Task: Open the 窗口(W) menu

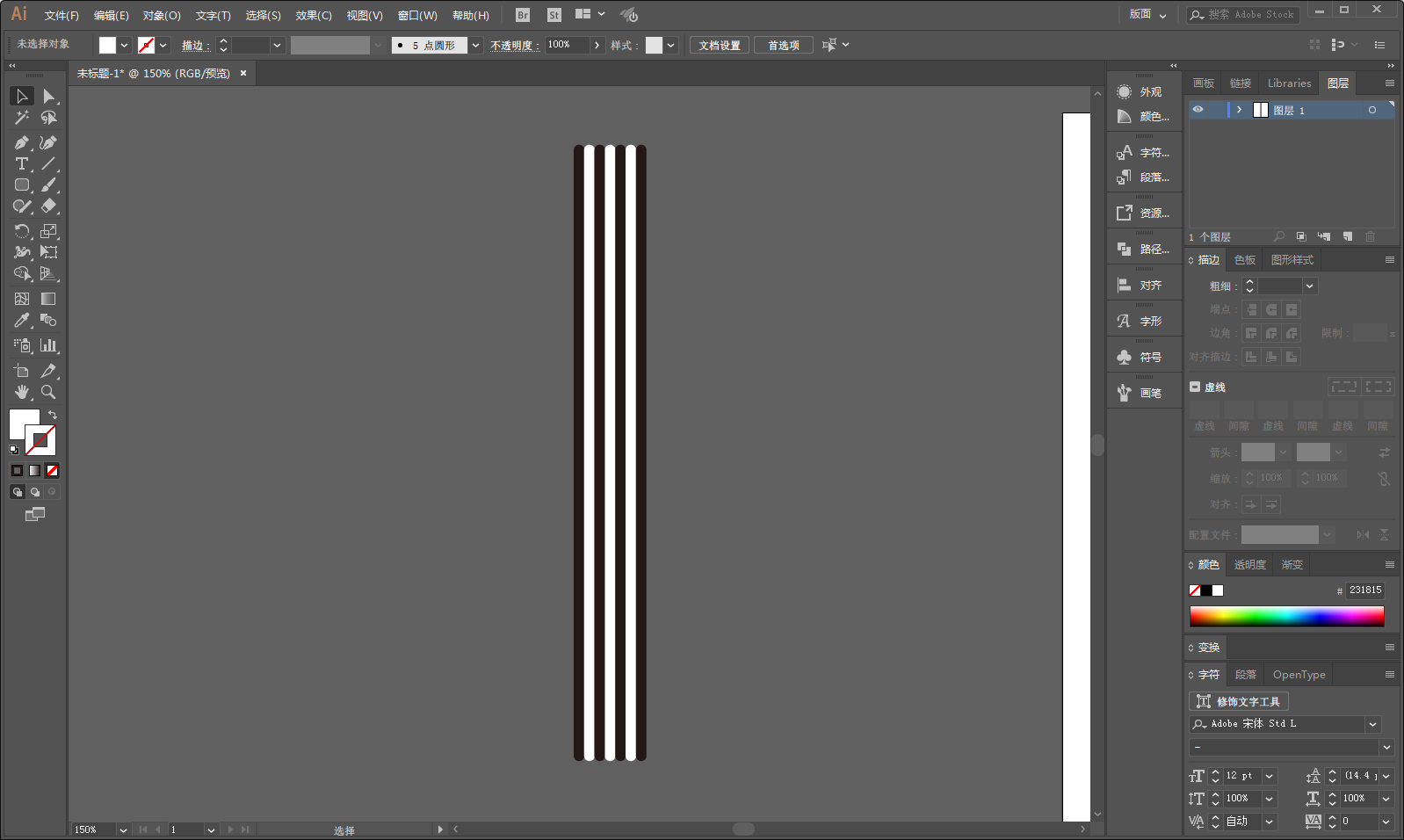Action: [x=417, y=16]
